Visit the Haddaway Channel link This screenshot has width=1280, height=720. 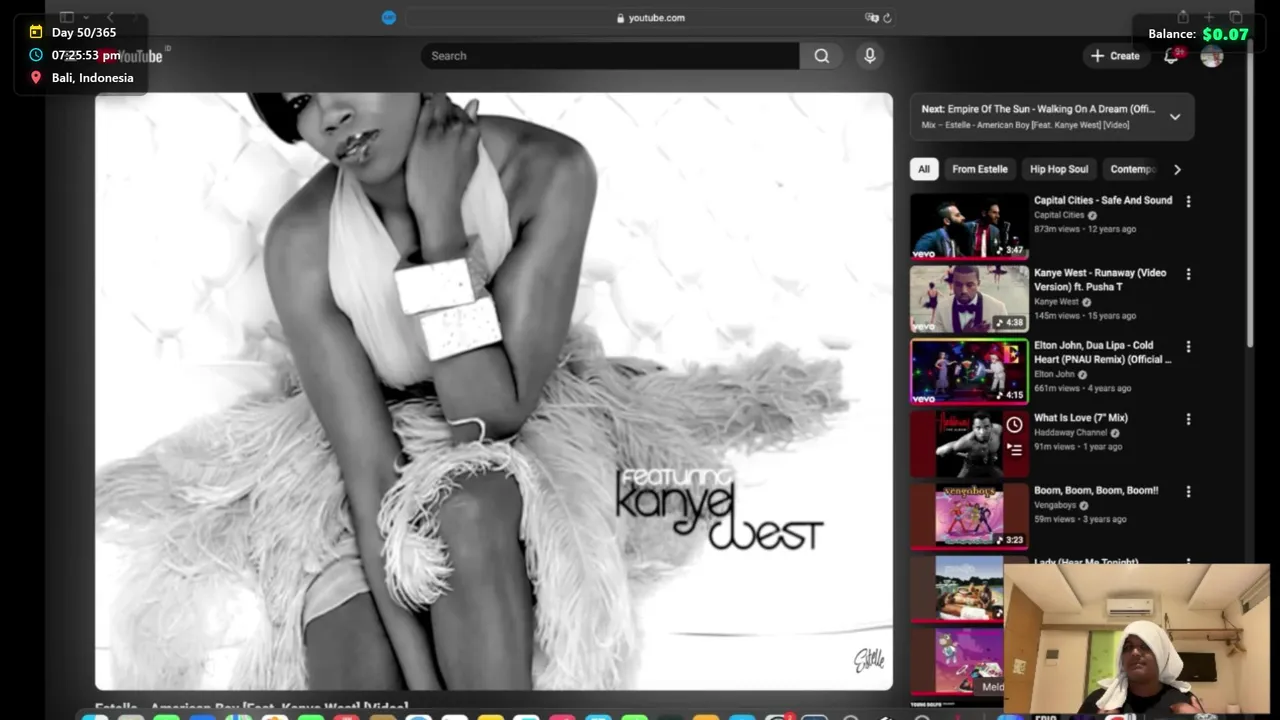[x=1070, y=433]
